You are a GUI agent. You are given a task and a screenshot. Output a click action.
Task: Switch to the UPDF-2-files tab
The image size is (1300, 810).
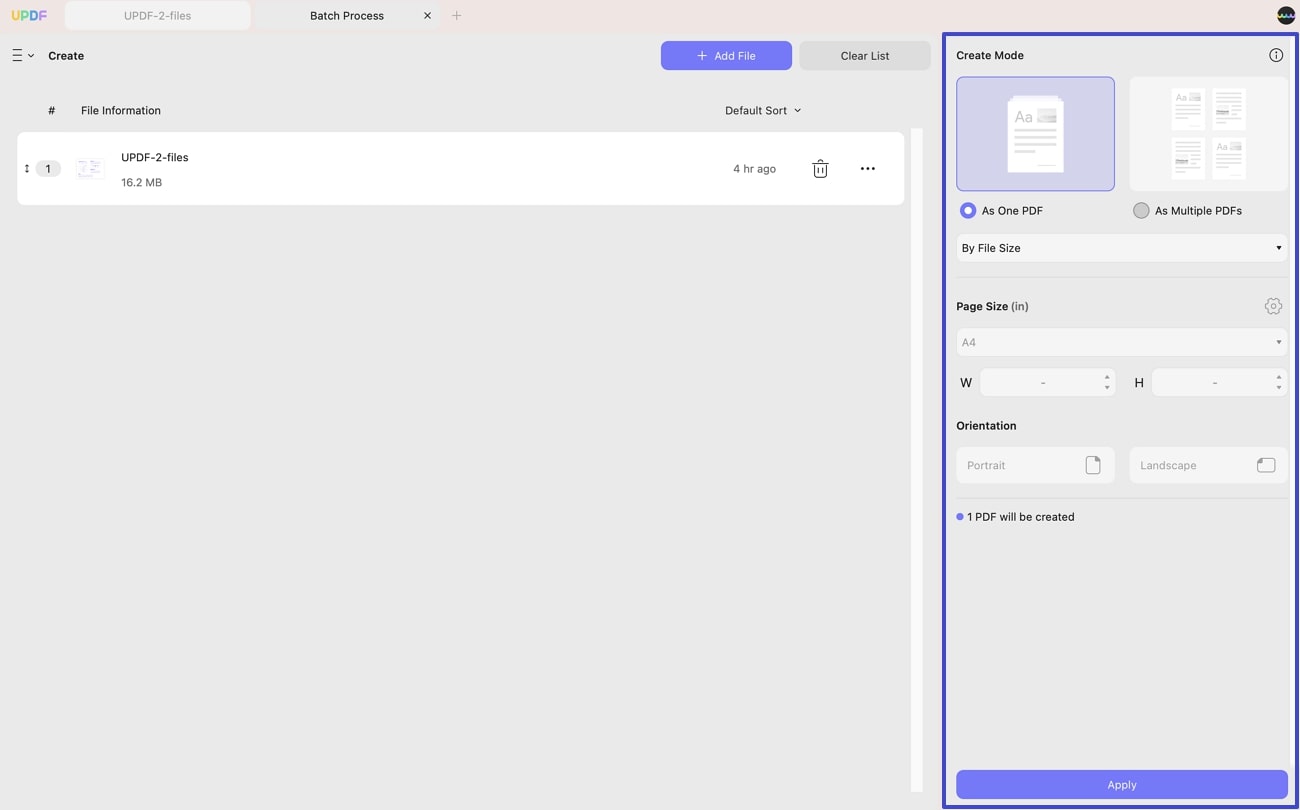158,16
